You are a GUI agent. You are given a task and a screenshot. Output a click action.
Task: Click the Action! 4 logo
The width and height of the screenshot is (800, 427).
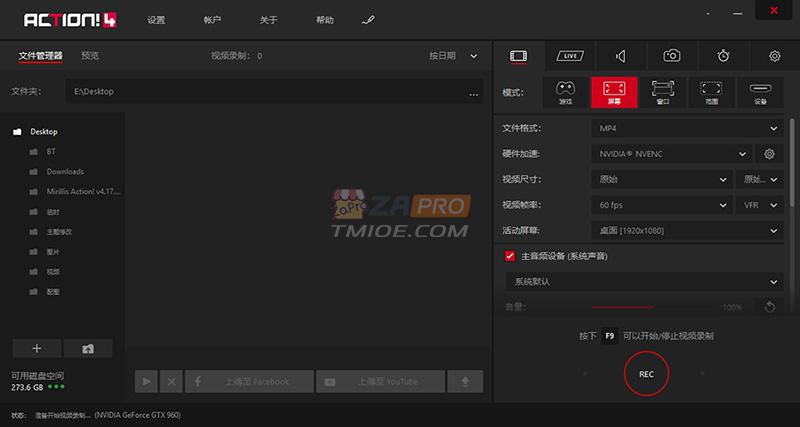click(x=70, y=20)
